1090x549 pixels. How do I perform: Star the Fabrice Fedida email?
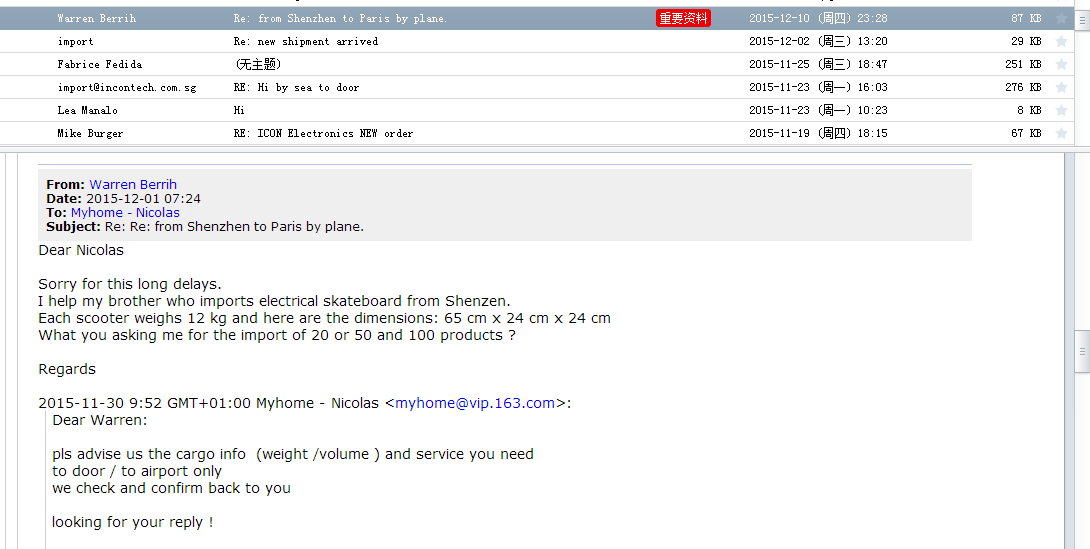click(x=1061, y=65)
